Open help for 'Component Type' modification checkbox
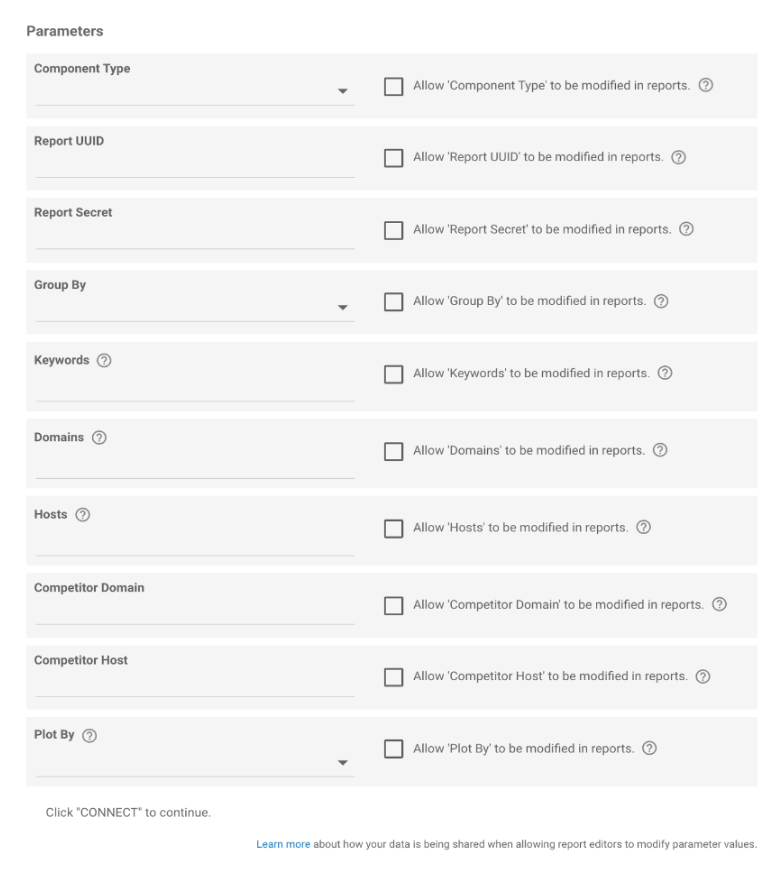777x869 pixels. click(706, 86)
